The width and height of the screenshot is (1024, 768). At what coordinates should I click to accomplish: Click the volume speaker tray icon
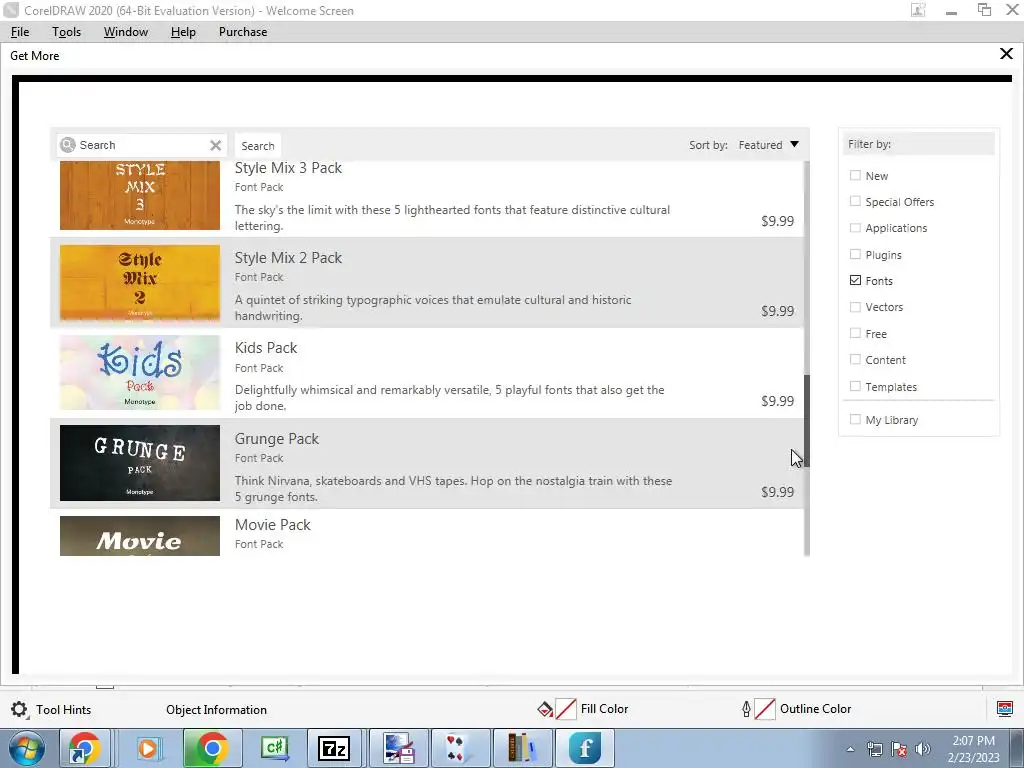click(923, 749)
